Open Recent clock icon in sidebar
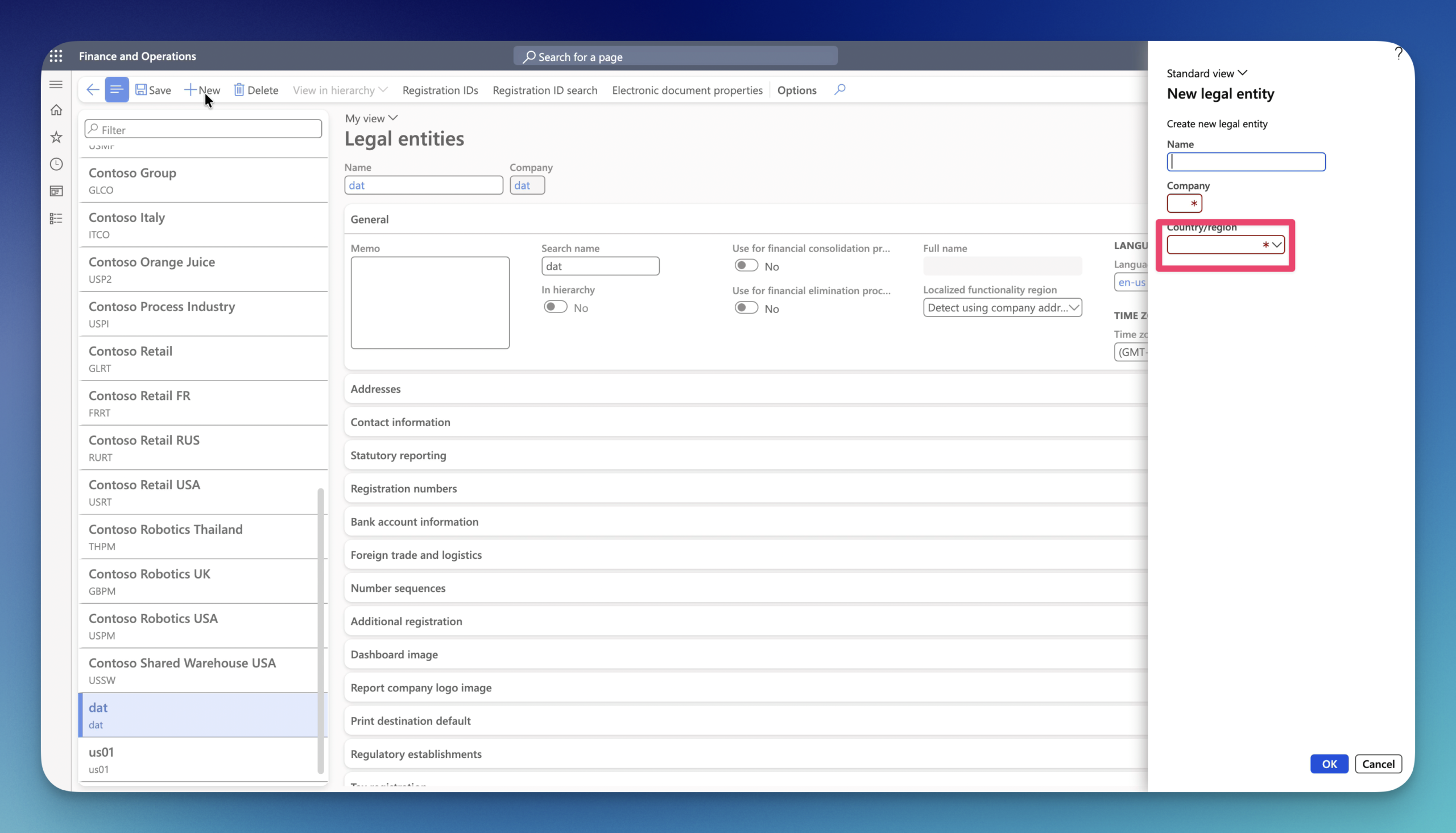Viewport: 1456px width, 833px height. [56, 164]
